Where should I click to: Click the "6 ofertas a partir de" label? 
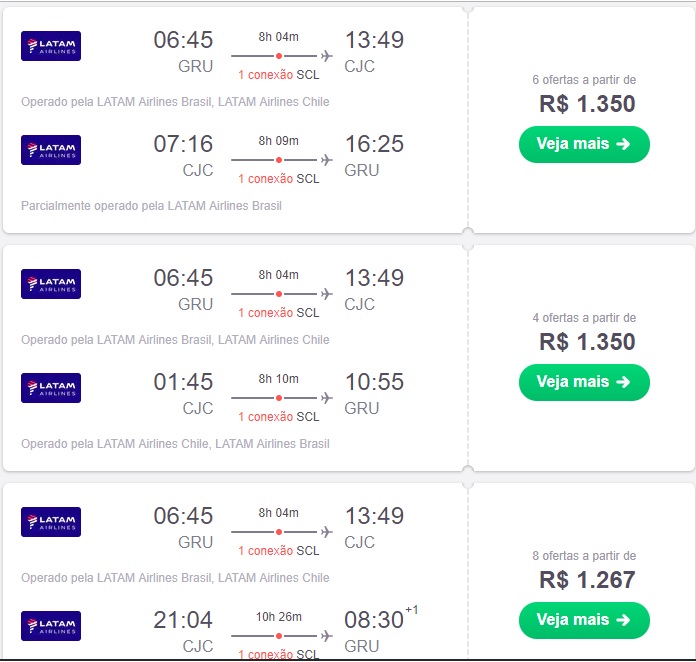(584, 80)
